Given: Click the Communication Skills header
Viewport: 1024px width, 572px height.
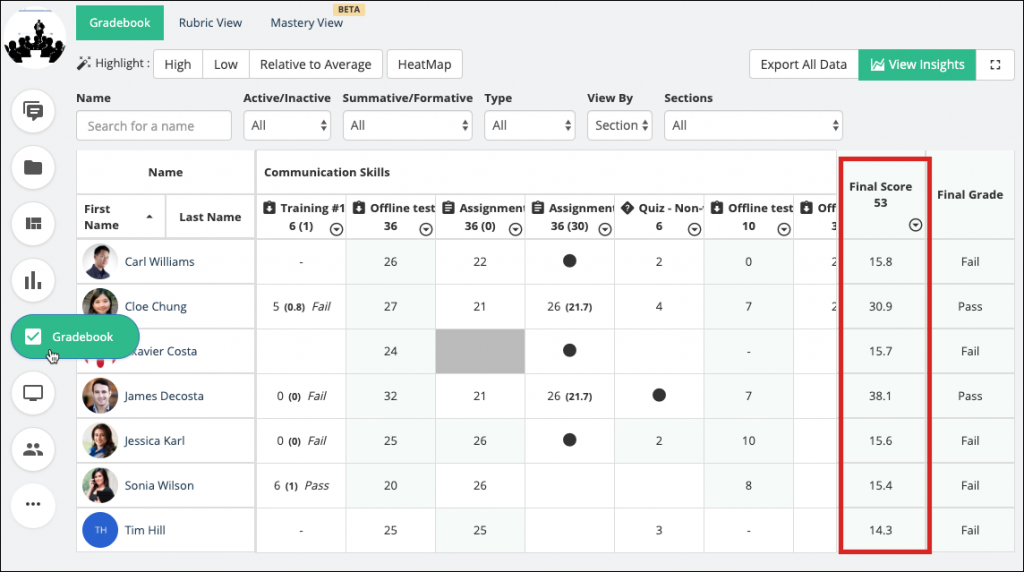Looking at the screenshot, I should click(x=327, y=172).
